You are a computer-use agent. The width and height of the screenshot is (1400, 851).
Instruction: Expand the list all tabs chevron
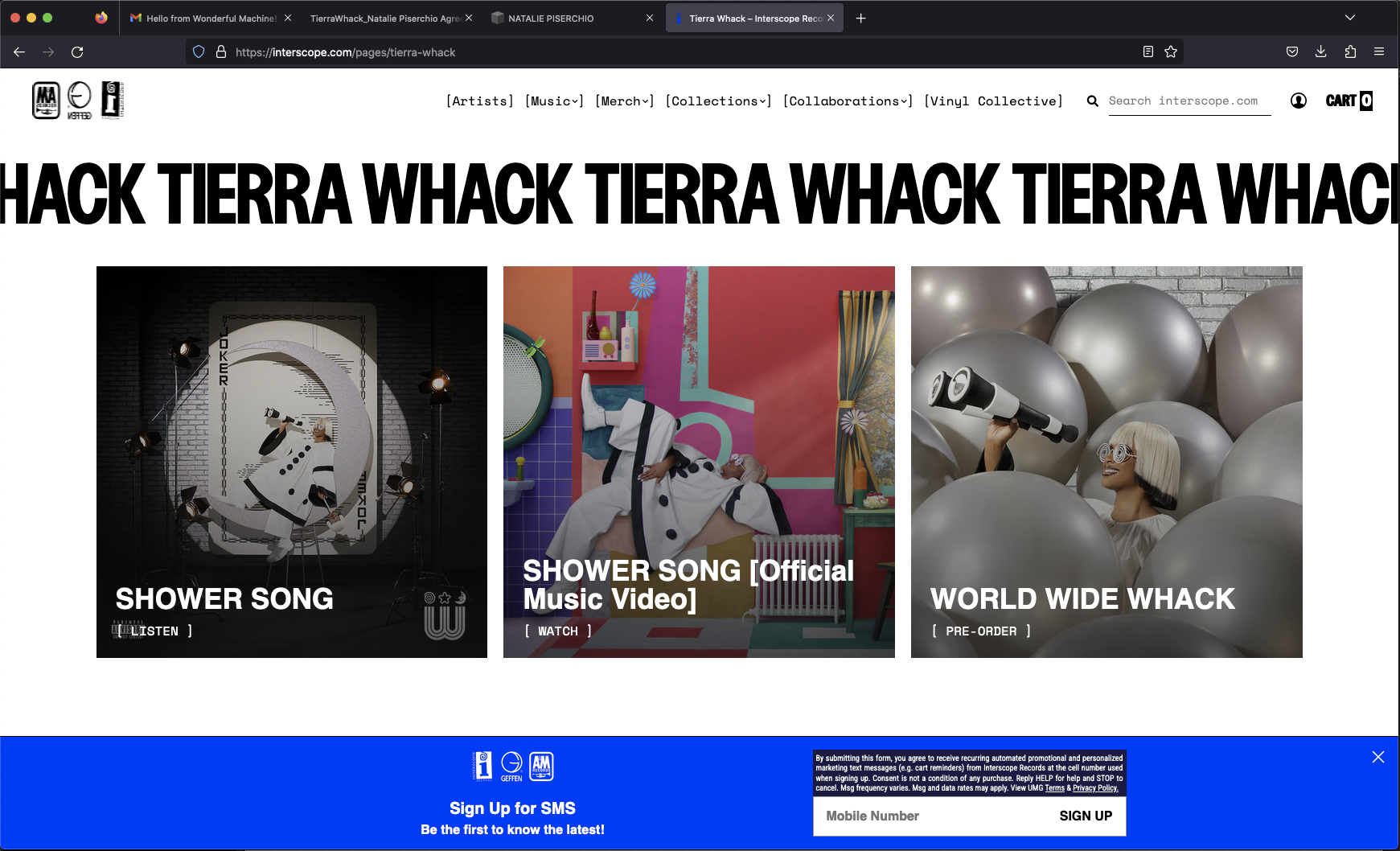(1350, 18)
